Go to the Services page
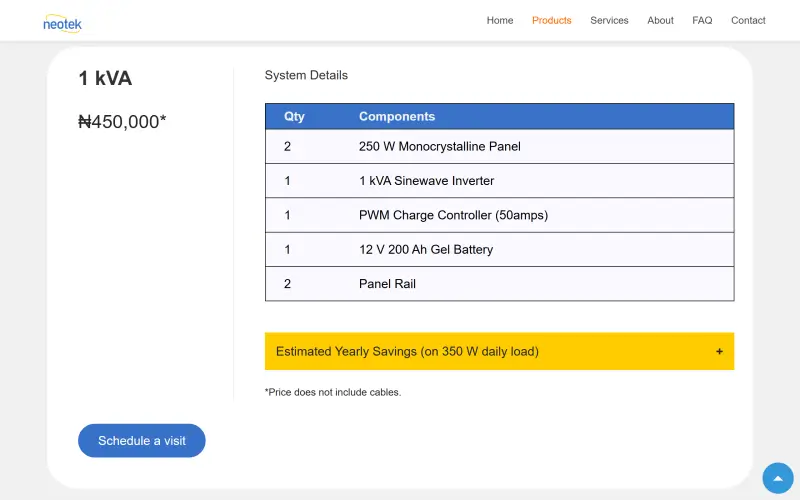Screen dimensions: 800x500 click(x=609, y=20)
